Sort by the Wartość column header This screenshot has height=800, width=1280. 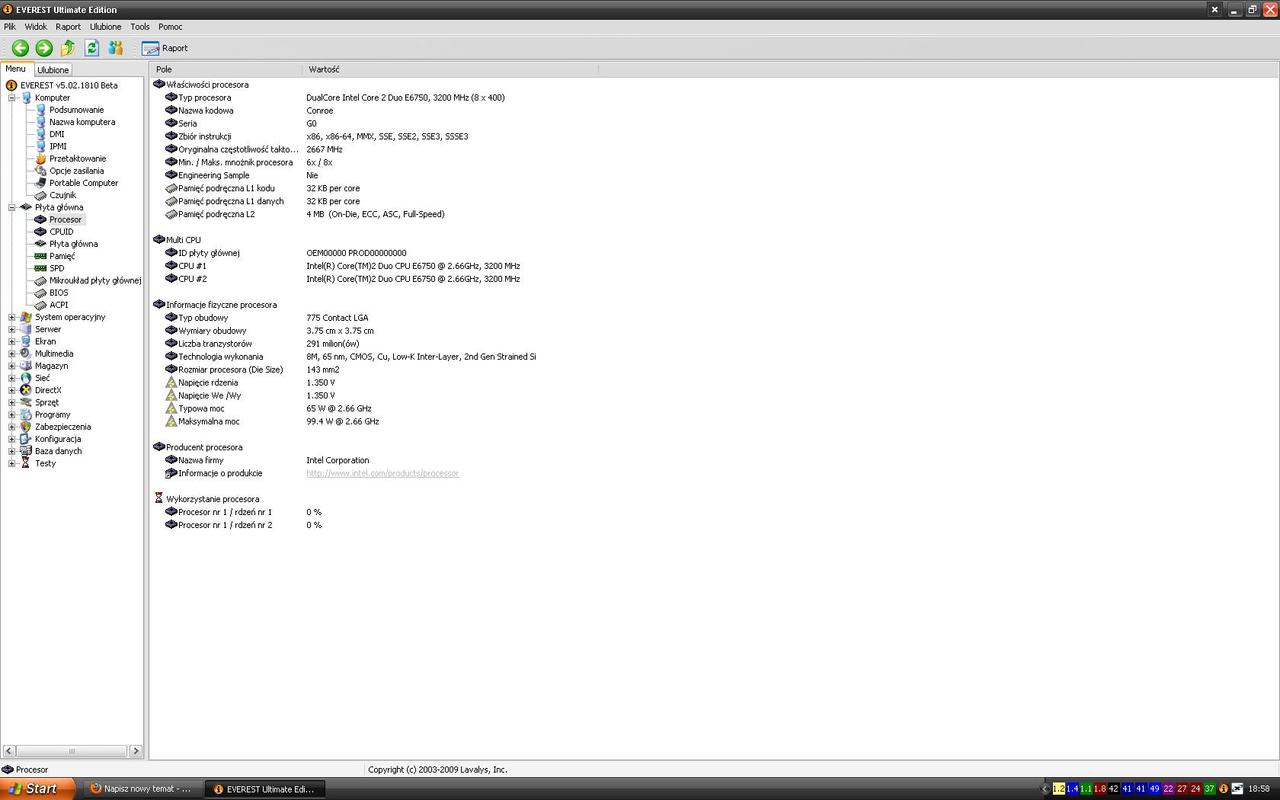pos(450,70)
